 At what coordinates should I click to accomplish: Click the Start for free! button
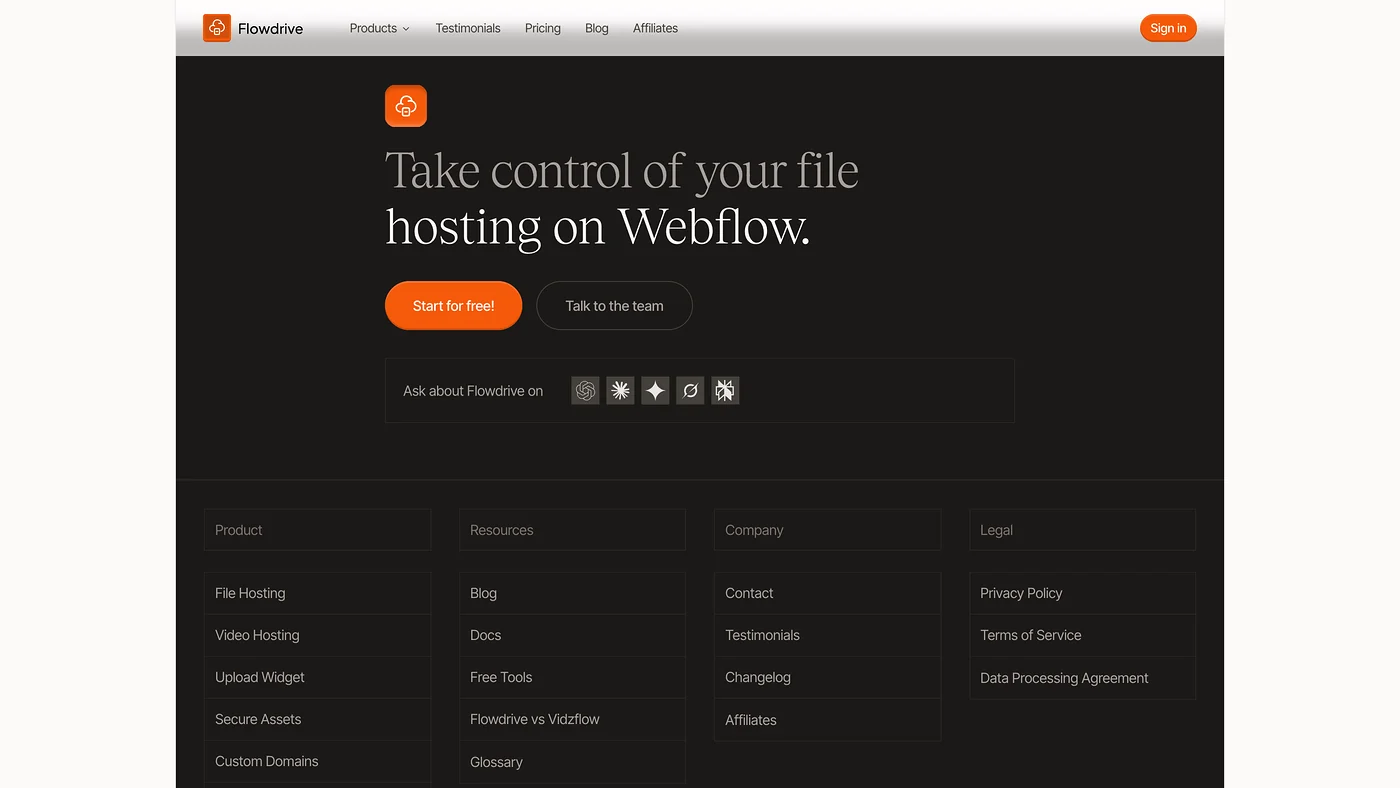pyautogui.click(x=454, y=306)
